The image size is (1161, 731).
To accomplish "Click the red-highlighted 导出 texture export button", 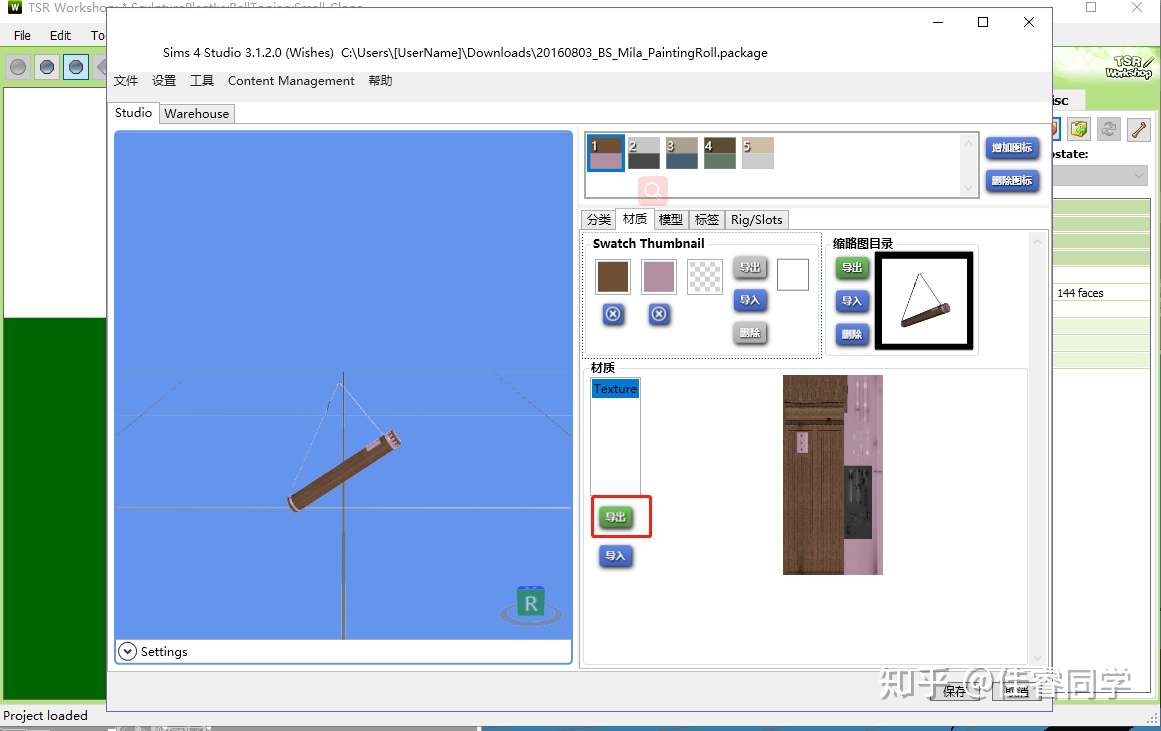I will point(621,517).
